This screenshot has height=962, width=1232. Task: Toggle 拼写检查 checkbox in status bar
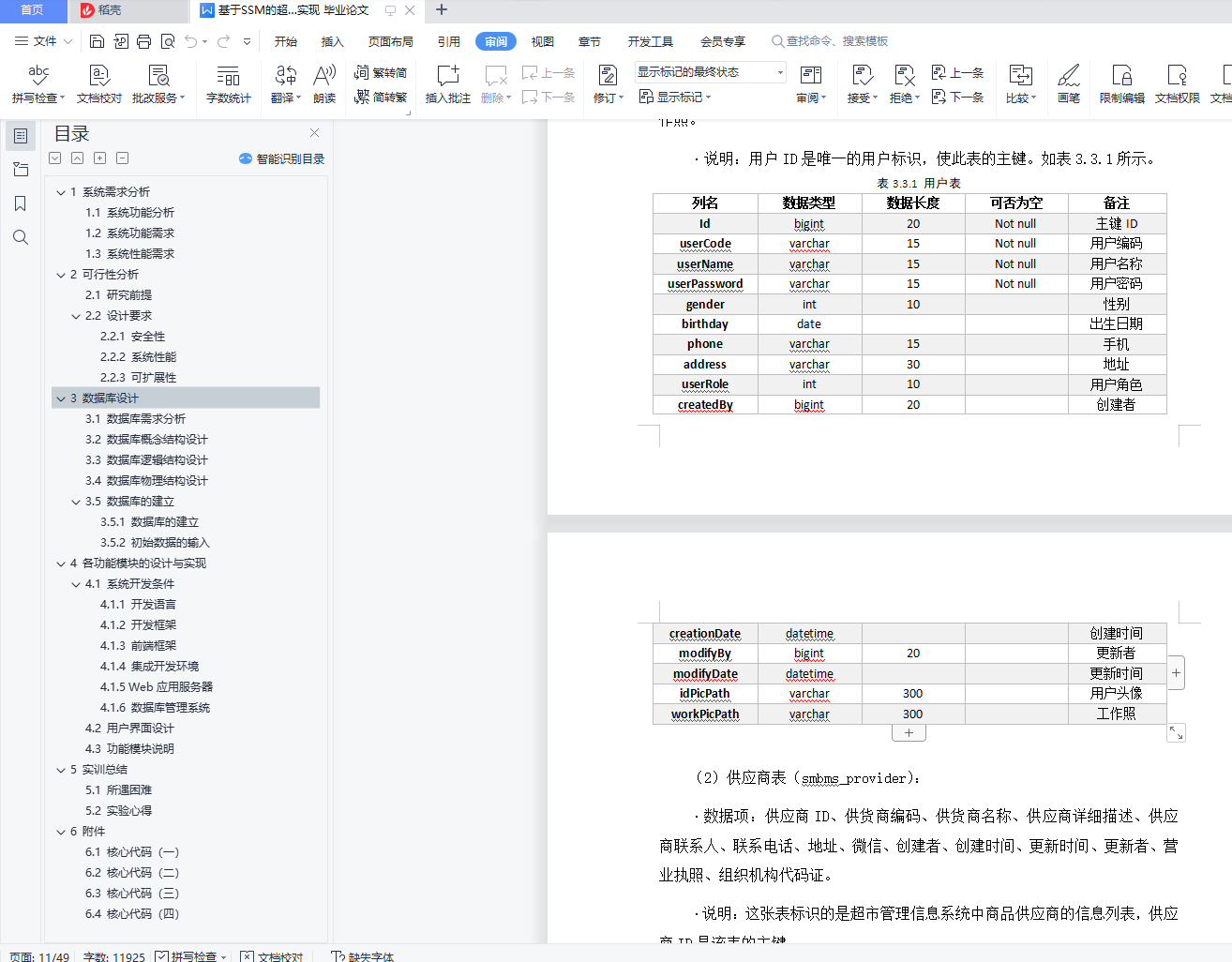(162, 956)
